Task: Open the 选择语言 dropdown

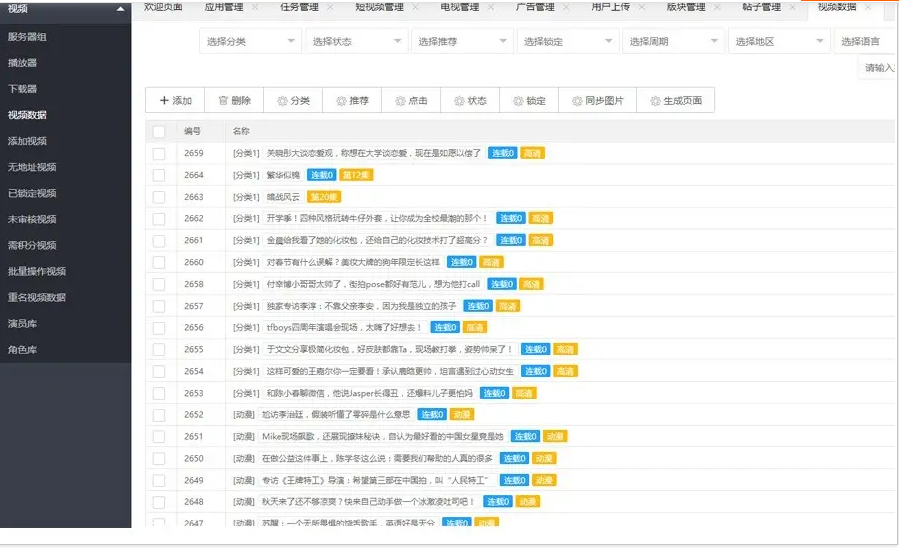Action: point(866,41)
